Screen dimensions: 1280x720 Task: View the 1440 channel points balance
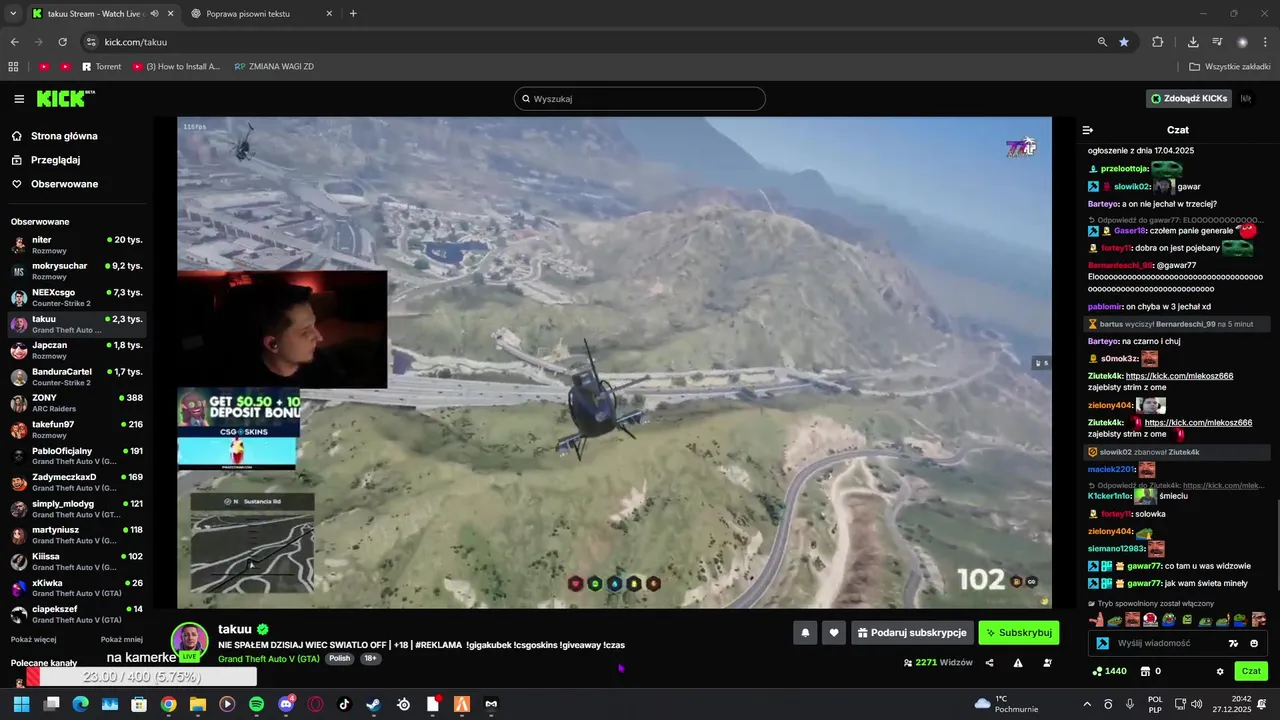tap(1109, 671)
